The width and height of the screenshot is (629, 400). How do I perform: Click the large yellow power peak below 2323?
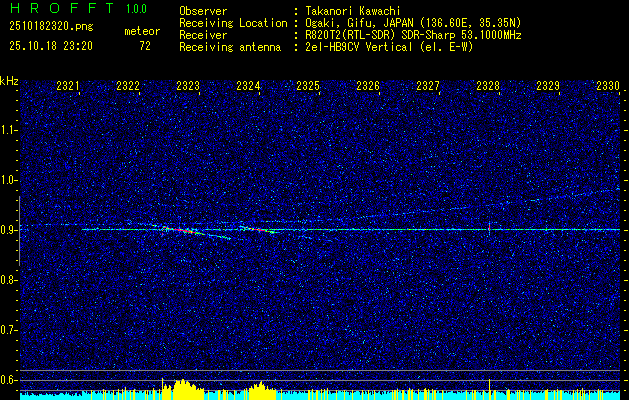coord(183,389)
